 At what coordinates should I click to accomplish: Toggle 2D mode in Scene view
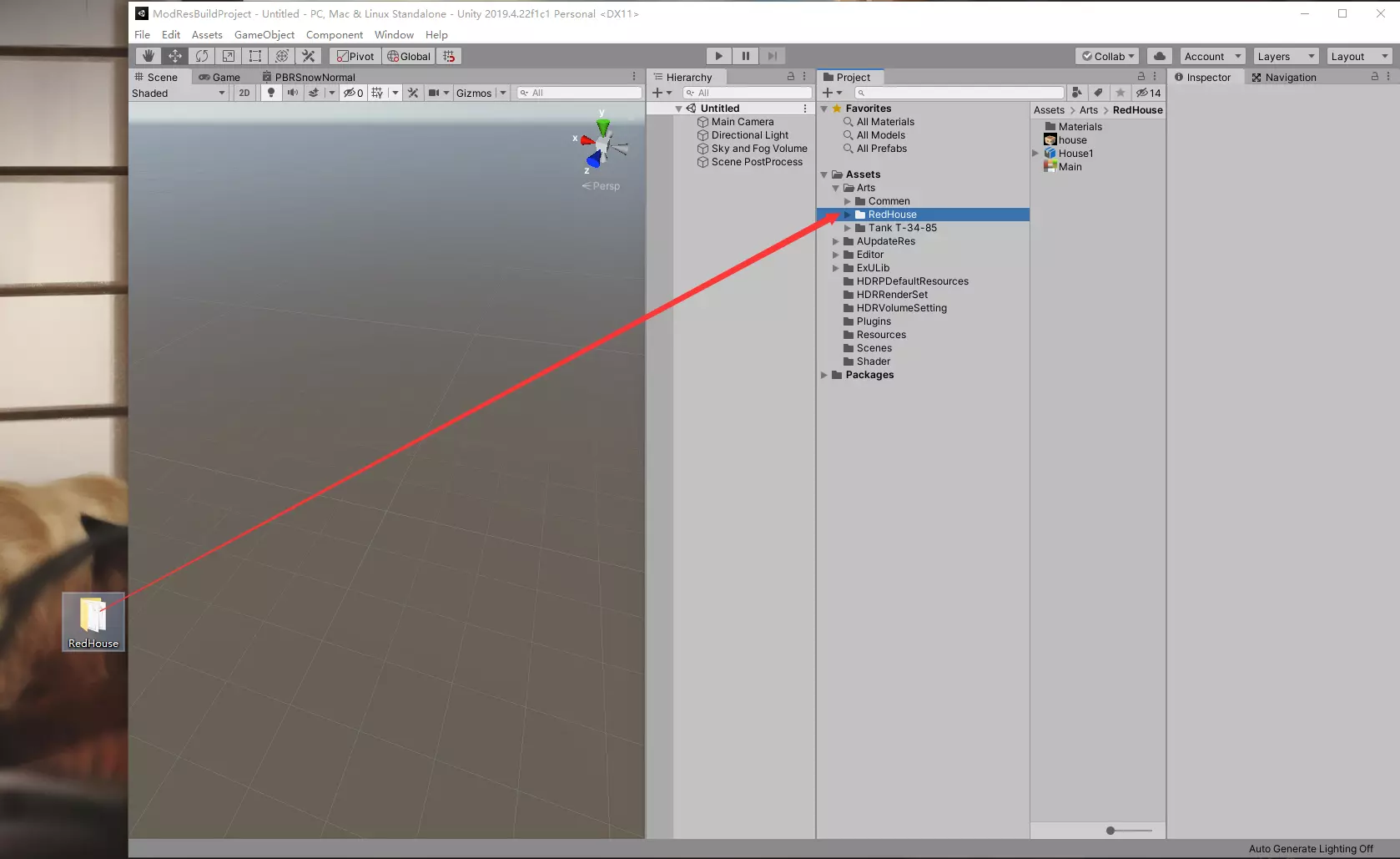pyautogui.click(x=244, y=93)
